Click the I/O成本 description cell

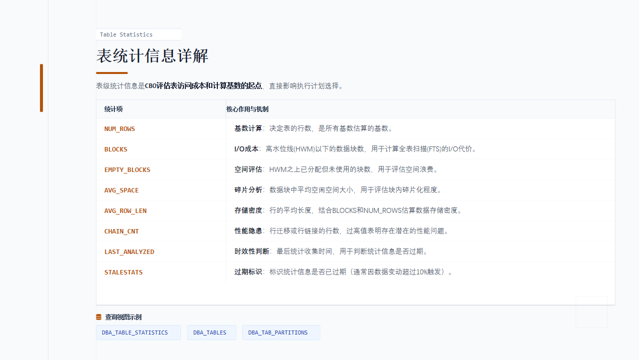[420, 149]
